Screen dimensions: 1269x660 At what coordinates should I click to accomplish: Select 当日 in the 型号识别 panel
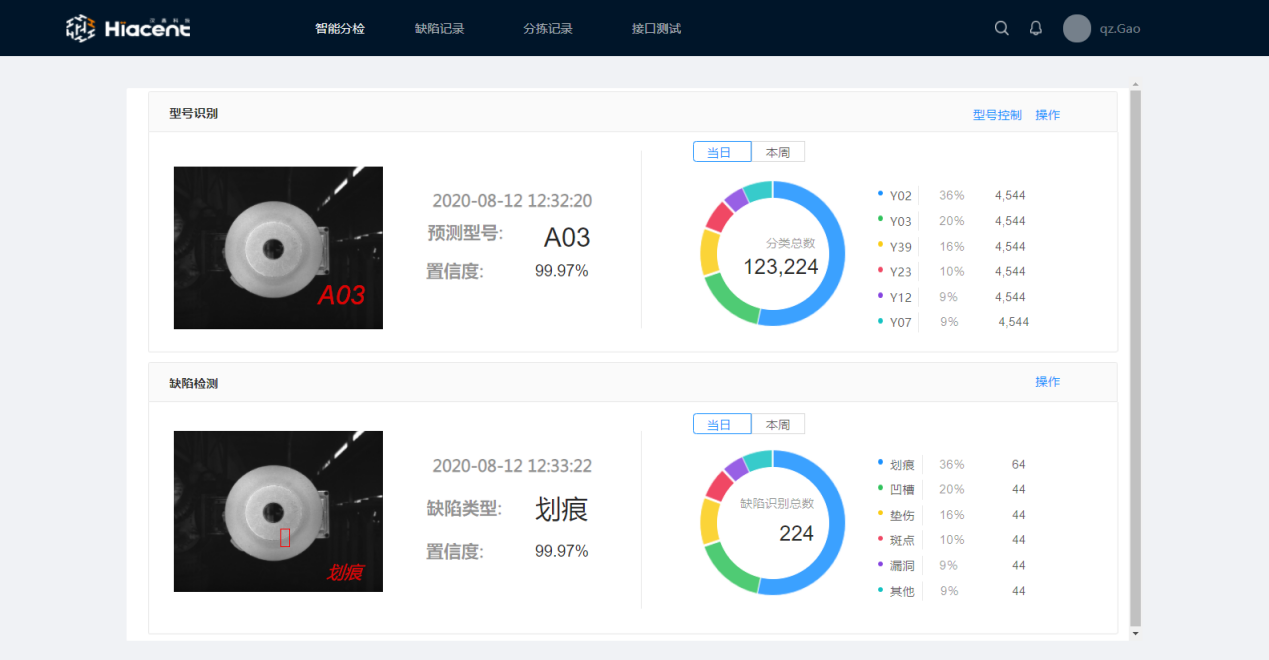721,152
